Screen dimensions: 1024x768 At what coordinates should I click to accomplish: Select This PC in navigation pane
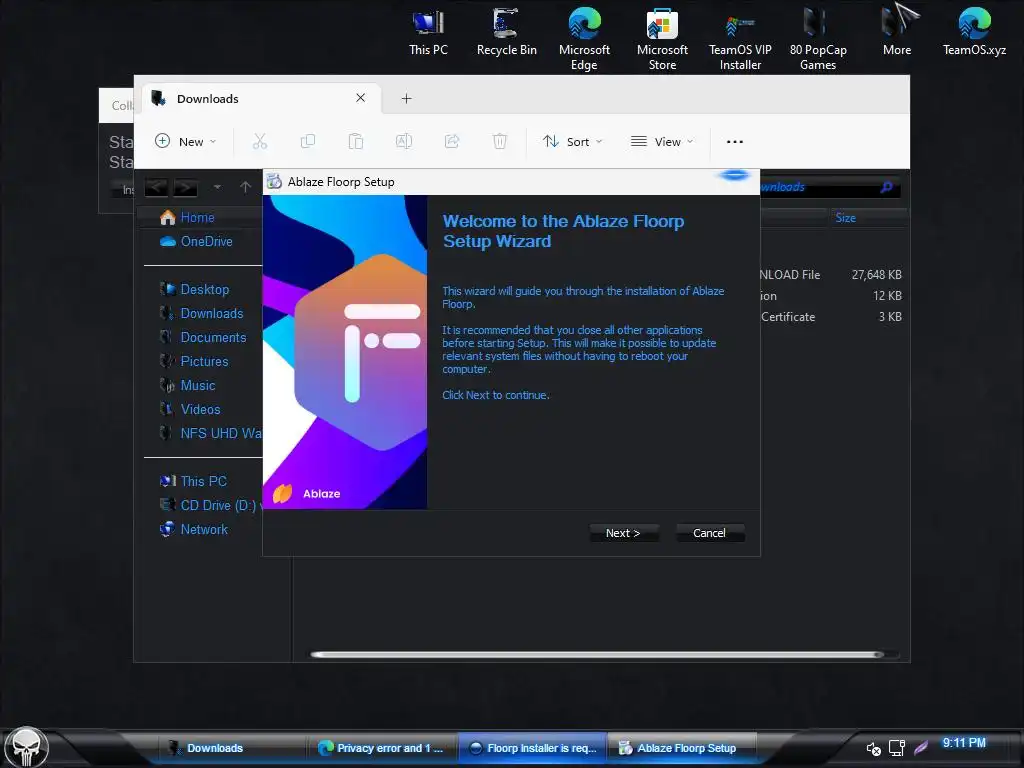tap(193, 481)
